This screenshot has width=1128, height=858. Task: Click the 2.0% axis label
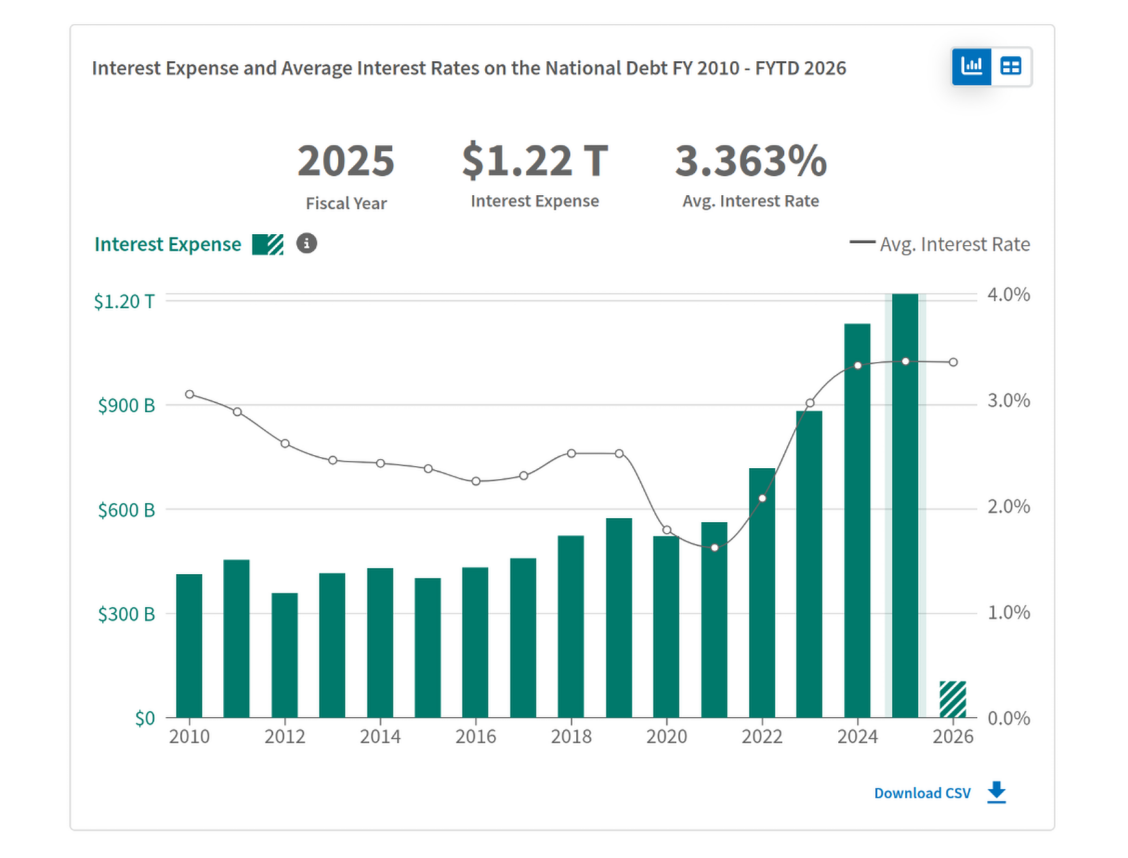(1009, 507)
